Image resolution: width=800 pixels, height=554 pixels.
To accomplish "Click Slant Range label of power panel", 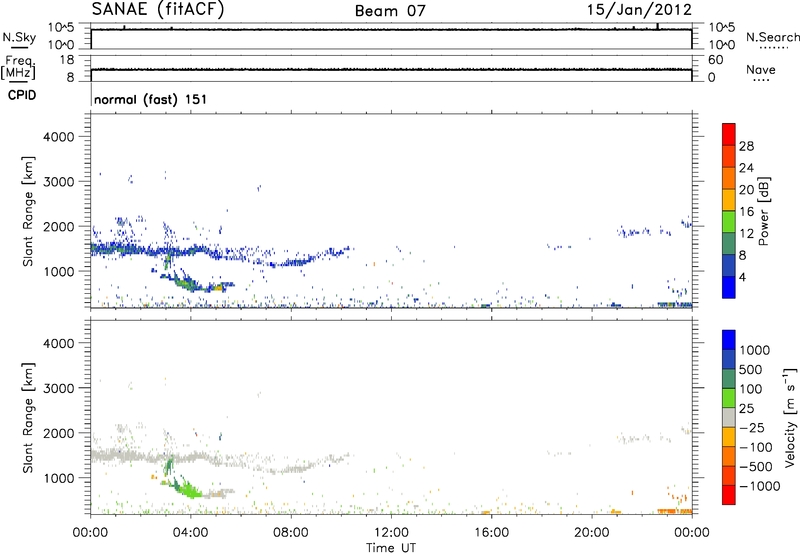I will 28,211.
